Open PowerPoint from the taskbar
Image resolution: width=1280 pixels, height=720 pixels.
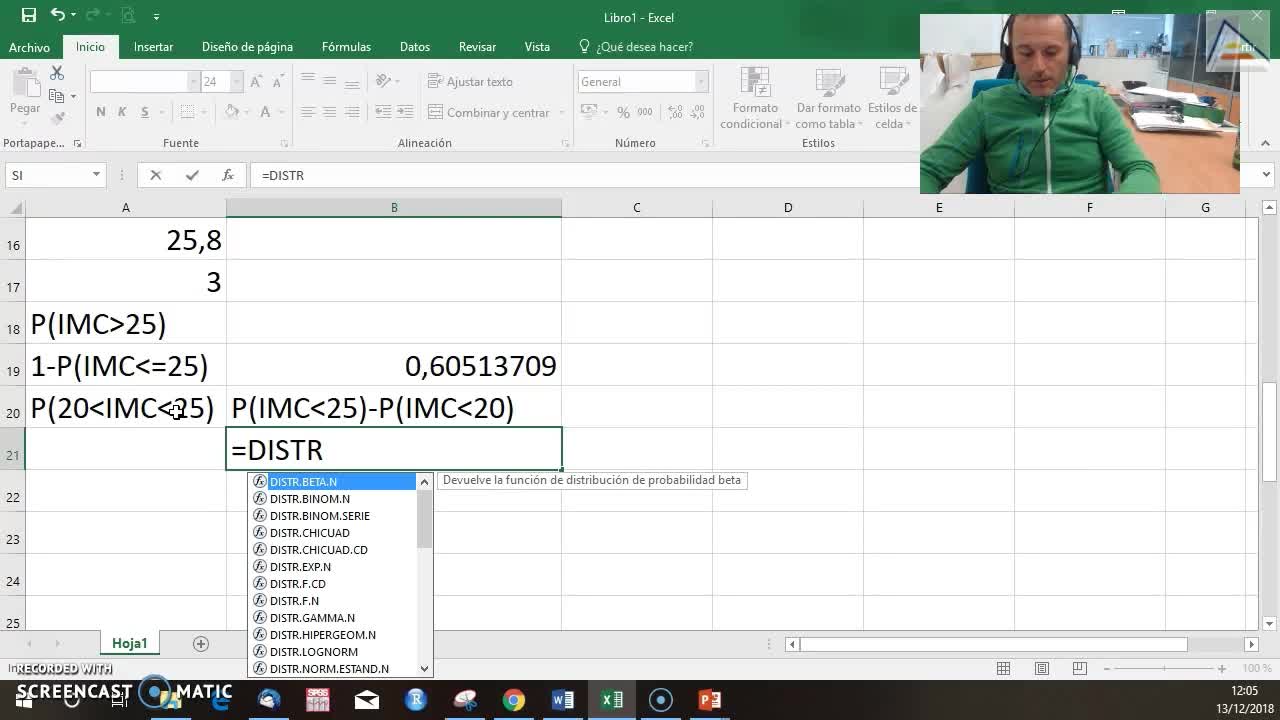[x=709, y=700]
